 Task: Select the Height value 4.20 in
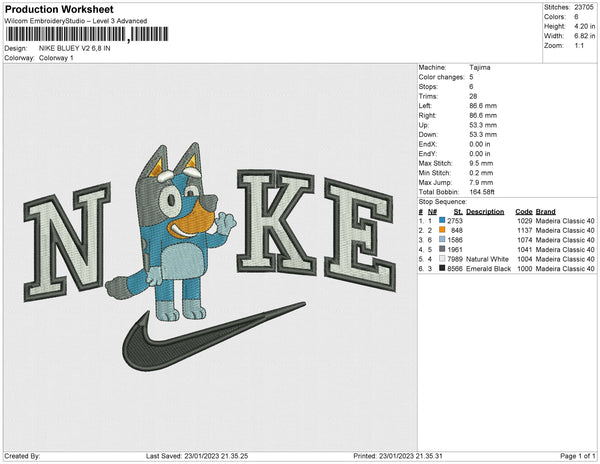click(x=584, y=26)
